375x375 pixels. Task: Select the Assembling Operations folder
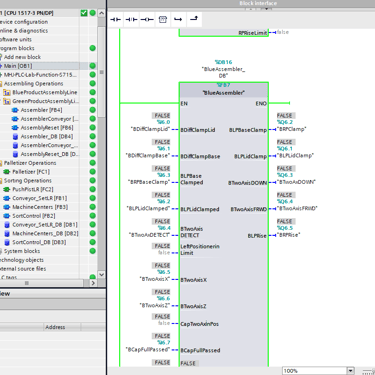click(x=33, y=84)
